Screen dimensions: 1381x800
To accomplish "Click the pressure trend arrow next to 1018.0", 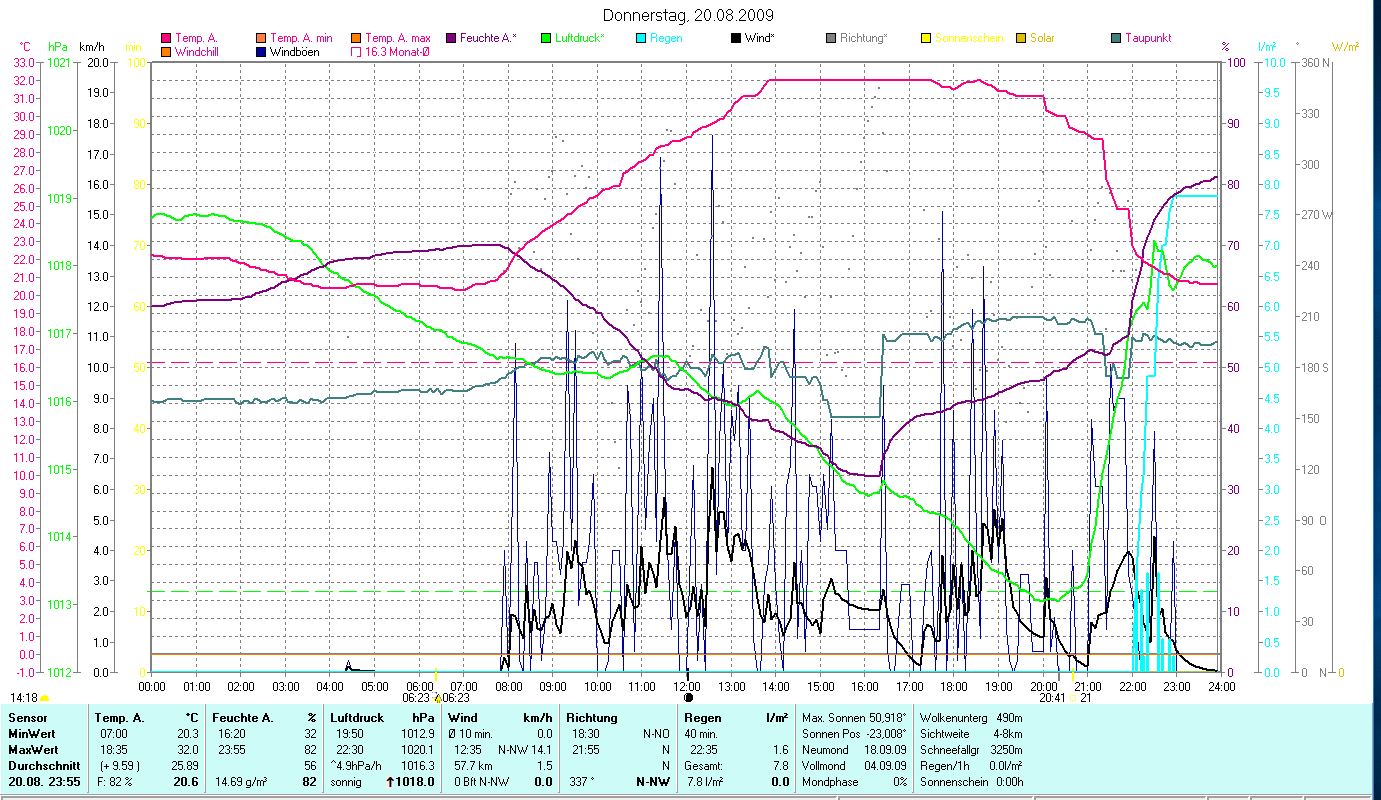I will (389, 783).
